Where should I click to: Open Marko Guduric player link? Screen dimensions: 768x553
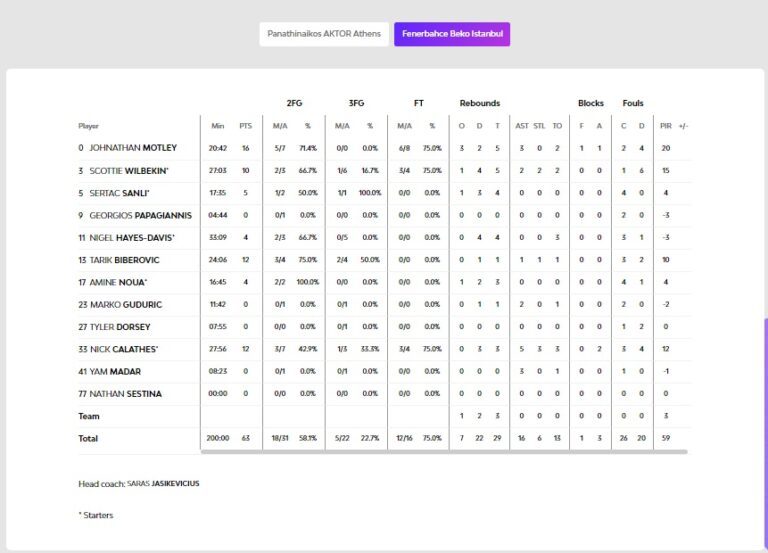[x=126, y=305]
